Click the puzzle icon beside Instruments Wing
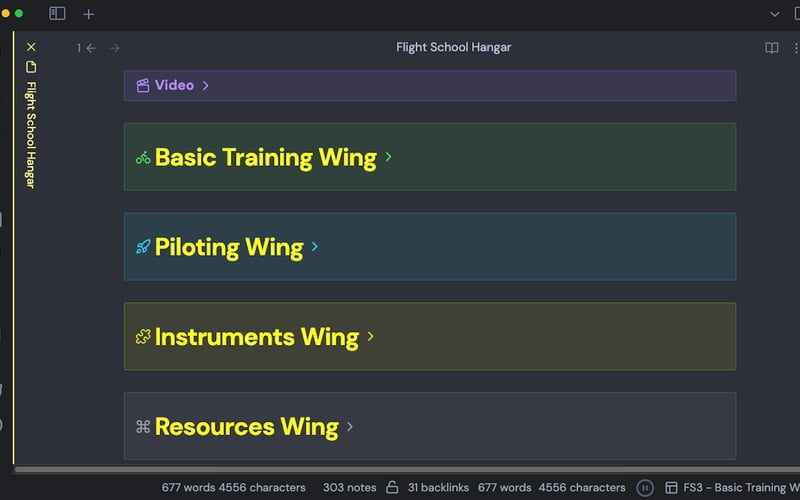The height and width of the screenshot is (500, 800). [143, 337]
